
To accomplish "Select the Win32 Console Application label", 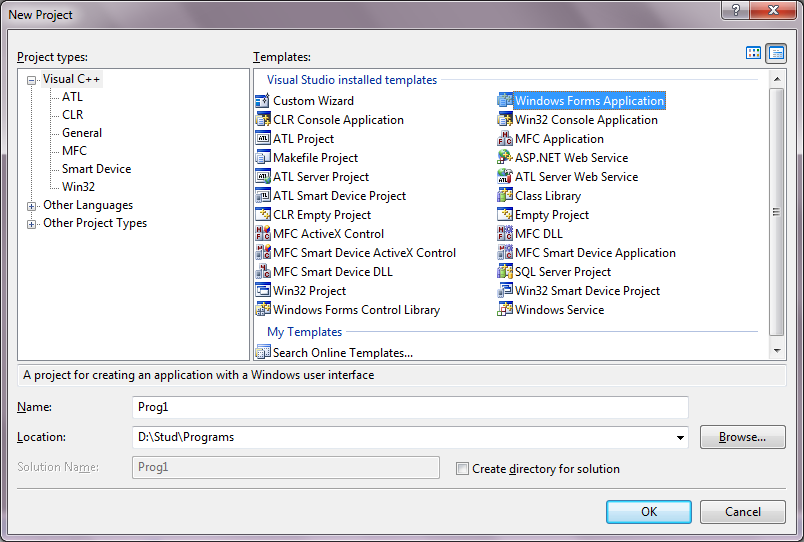I will tap(586, 120).
